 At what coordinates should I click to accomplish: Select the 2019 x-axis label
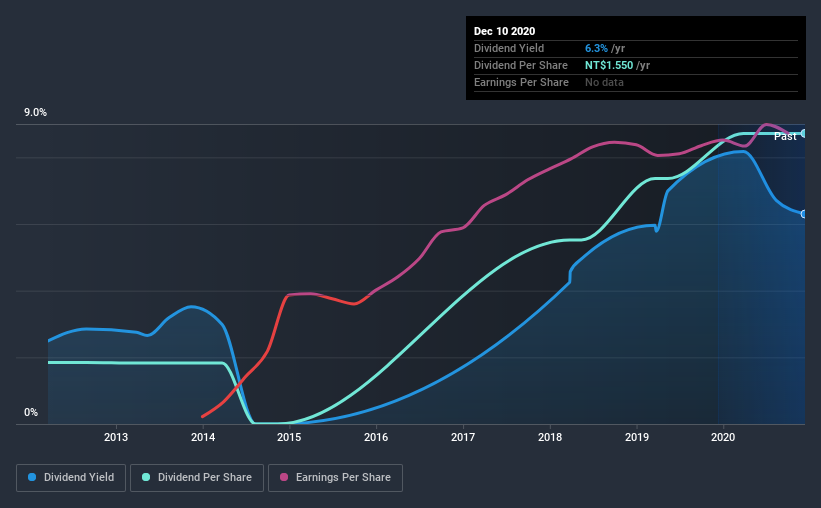coord(637,437)
